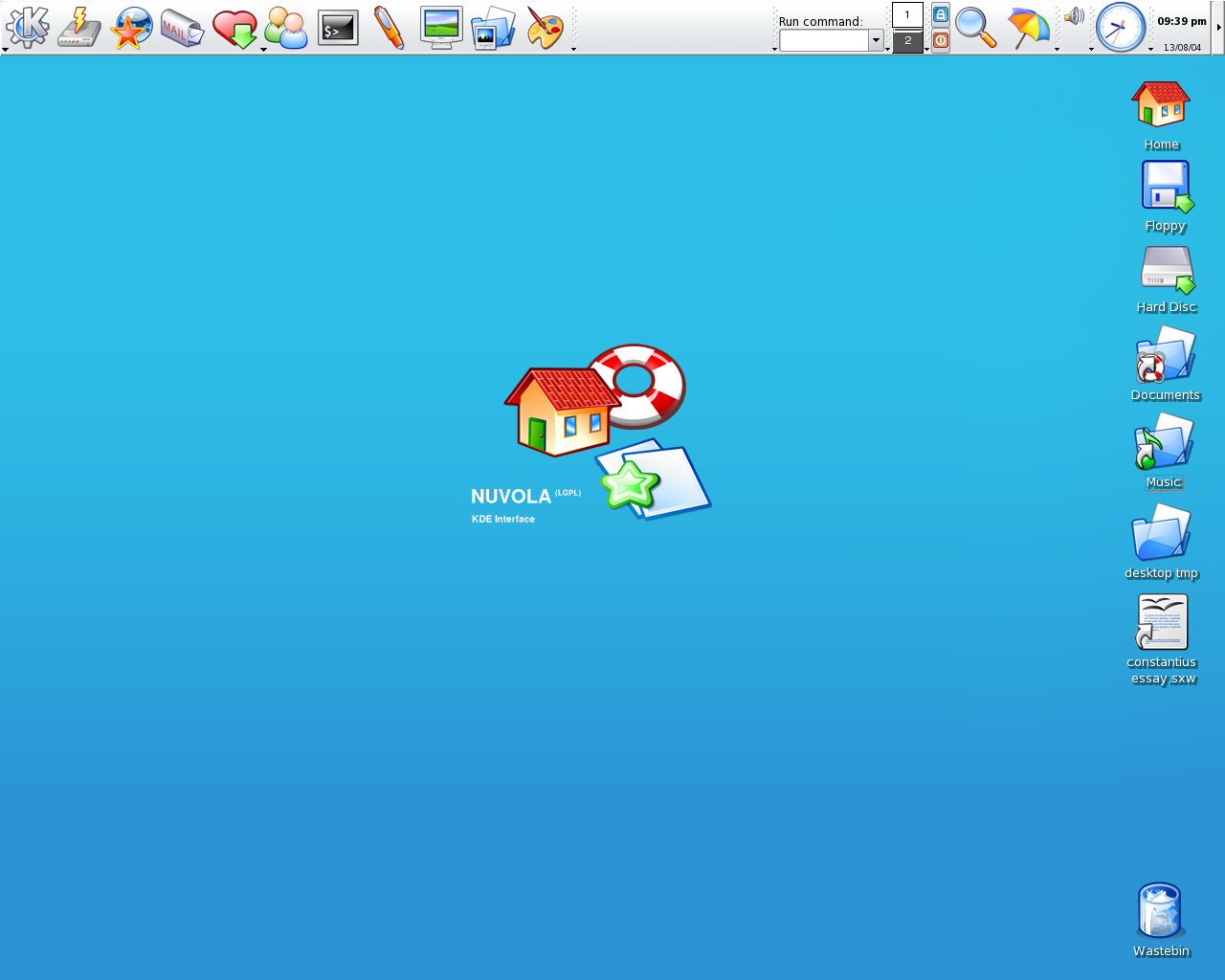This screenshot has height=980, width=1225.
Task: Switch to virtual desktop 1 in the pager
Action: point(907,14)
